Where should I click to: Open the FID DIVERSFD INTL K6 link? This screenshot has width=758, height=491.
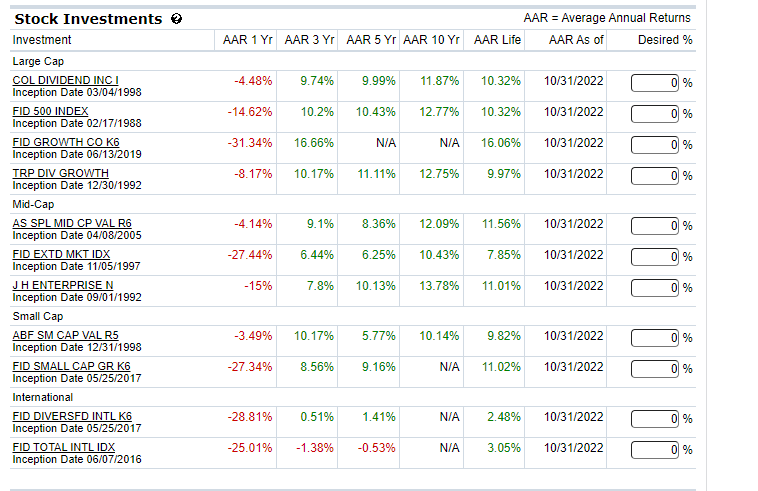(x=72, y=416)
